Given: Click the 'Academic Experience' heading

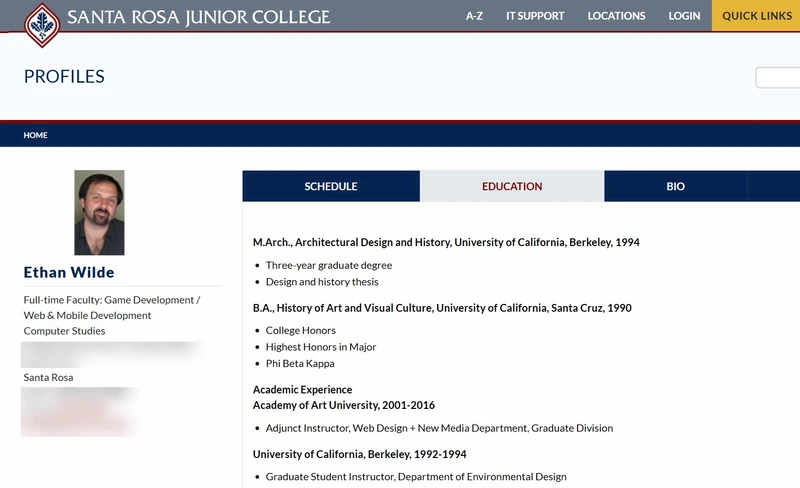Looking at the screenshot, I should click(303, 389).
